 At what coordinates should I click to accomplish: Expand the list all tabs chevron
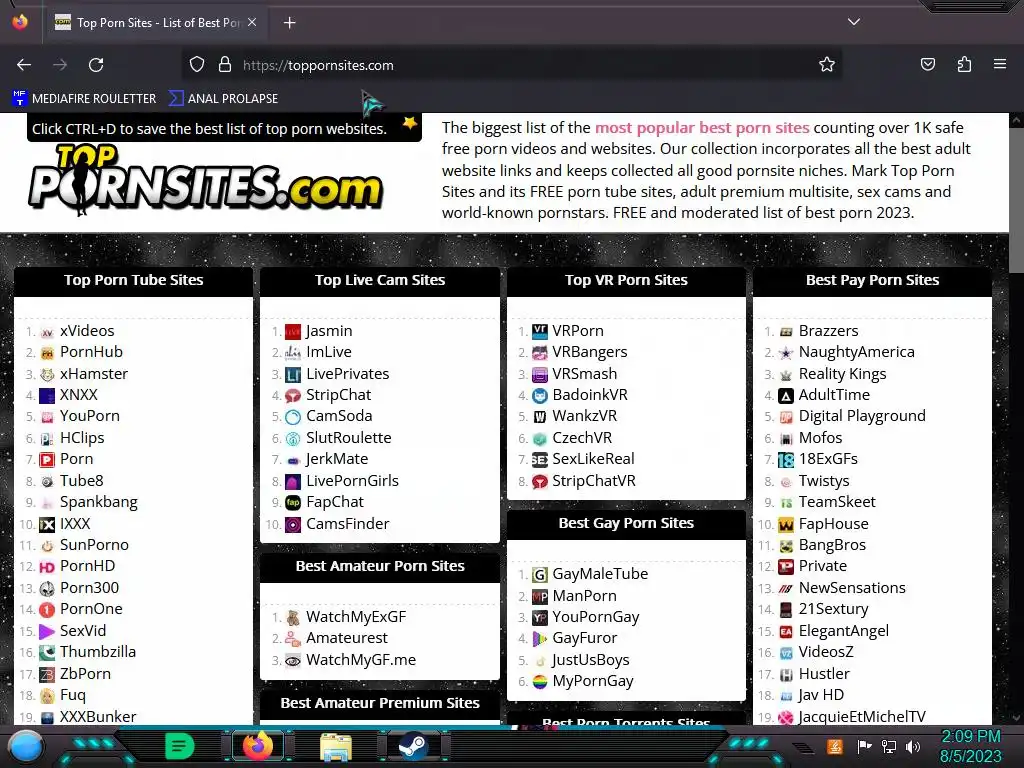[854, 22]
